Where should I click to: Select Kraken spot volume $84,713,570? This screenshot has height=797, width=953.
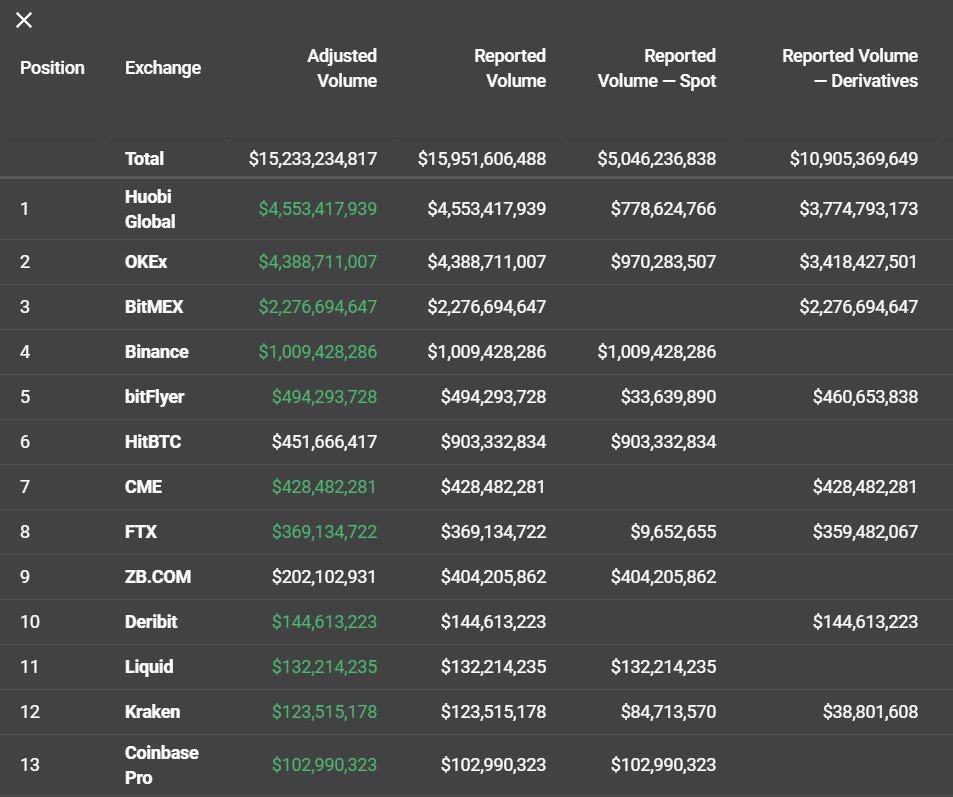[x=669, y=712]
